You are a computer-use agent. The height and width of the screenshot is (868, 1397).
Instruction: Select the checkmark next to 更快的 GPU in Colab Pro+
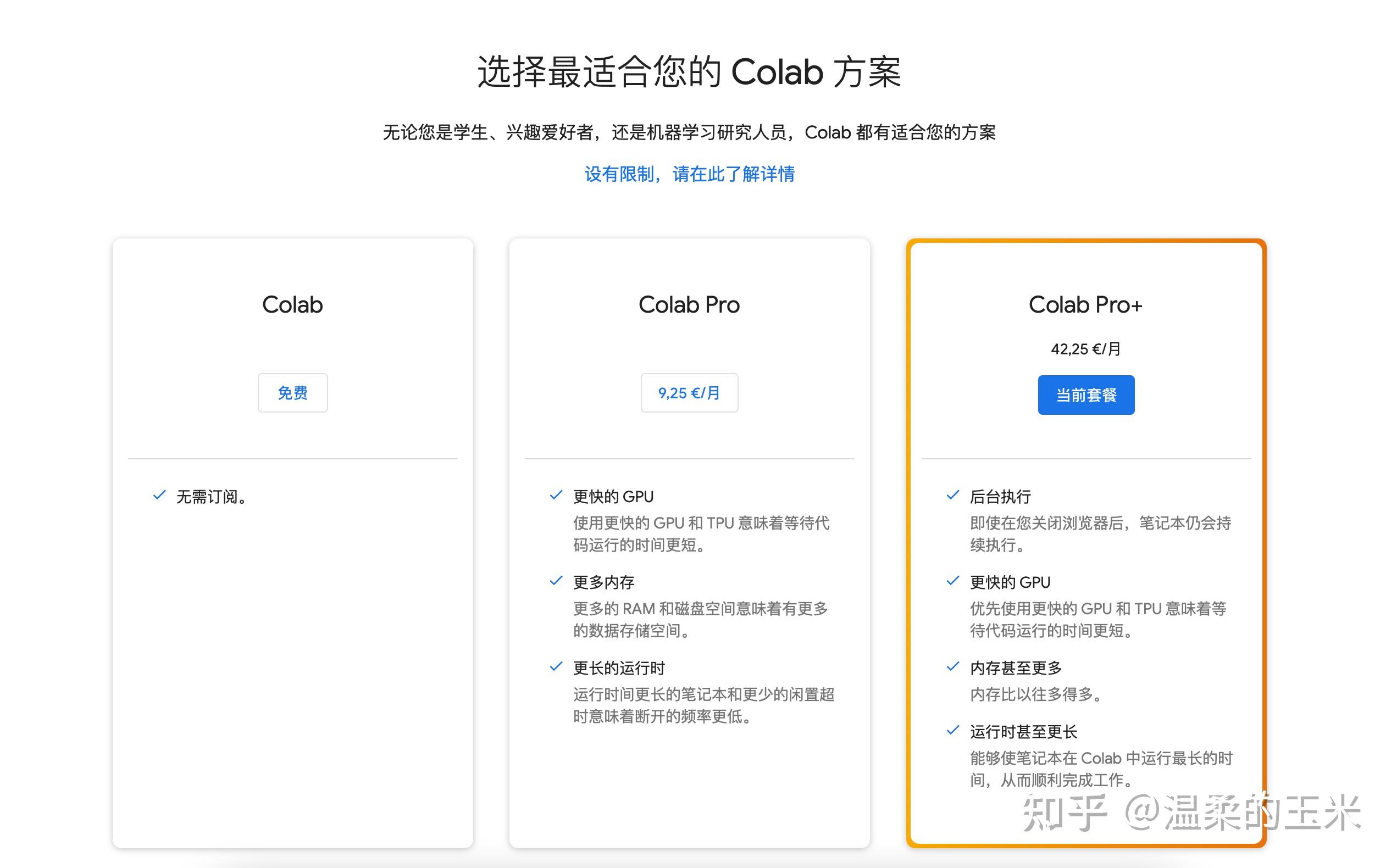(953, 580)
